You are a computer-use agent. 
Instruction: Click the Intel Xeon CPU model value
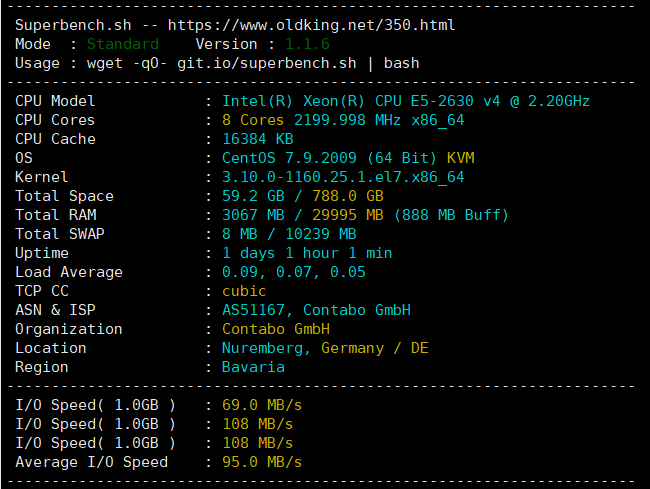pyautogui.click(x=406, y=101)
